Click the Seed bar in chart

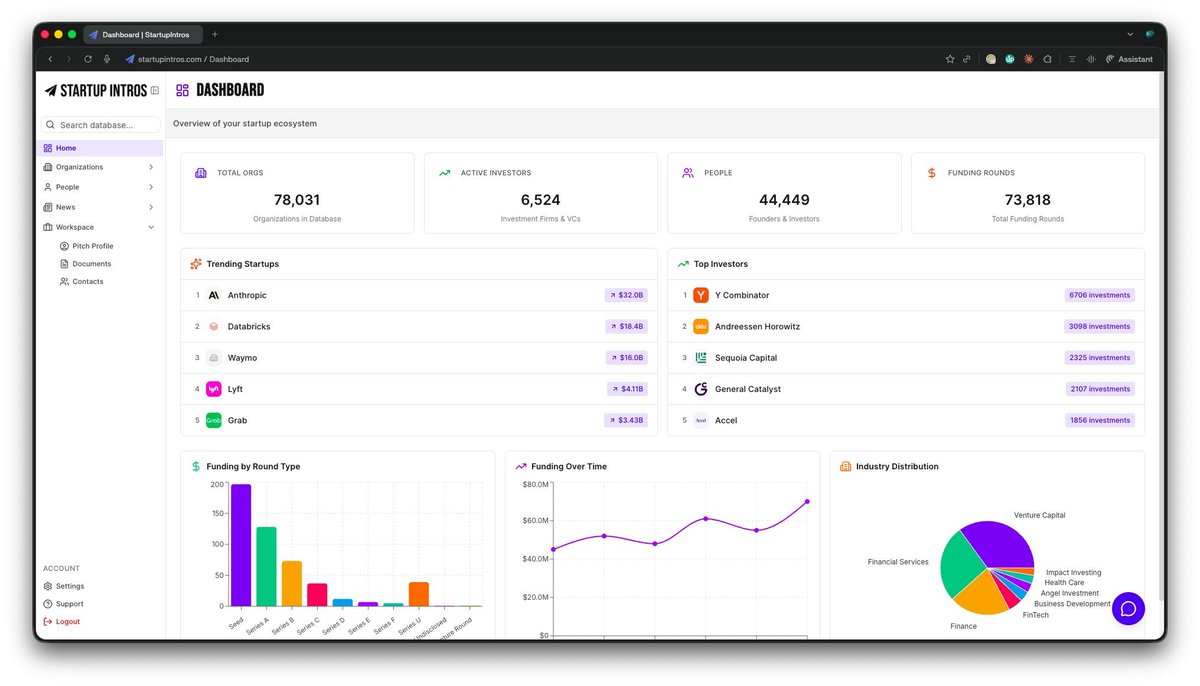tap(241, 545)
